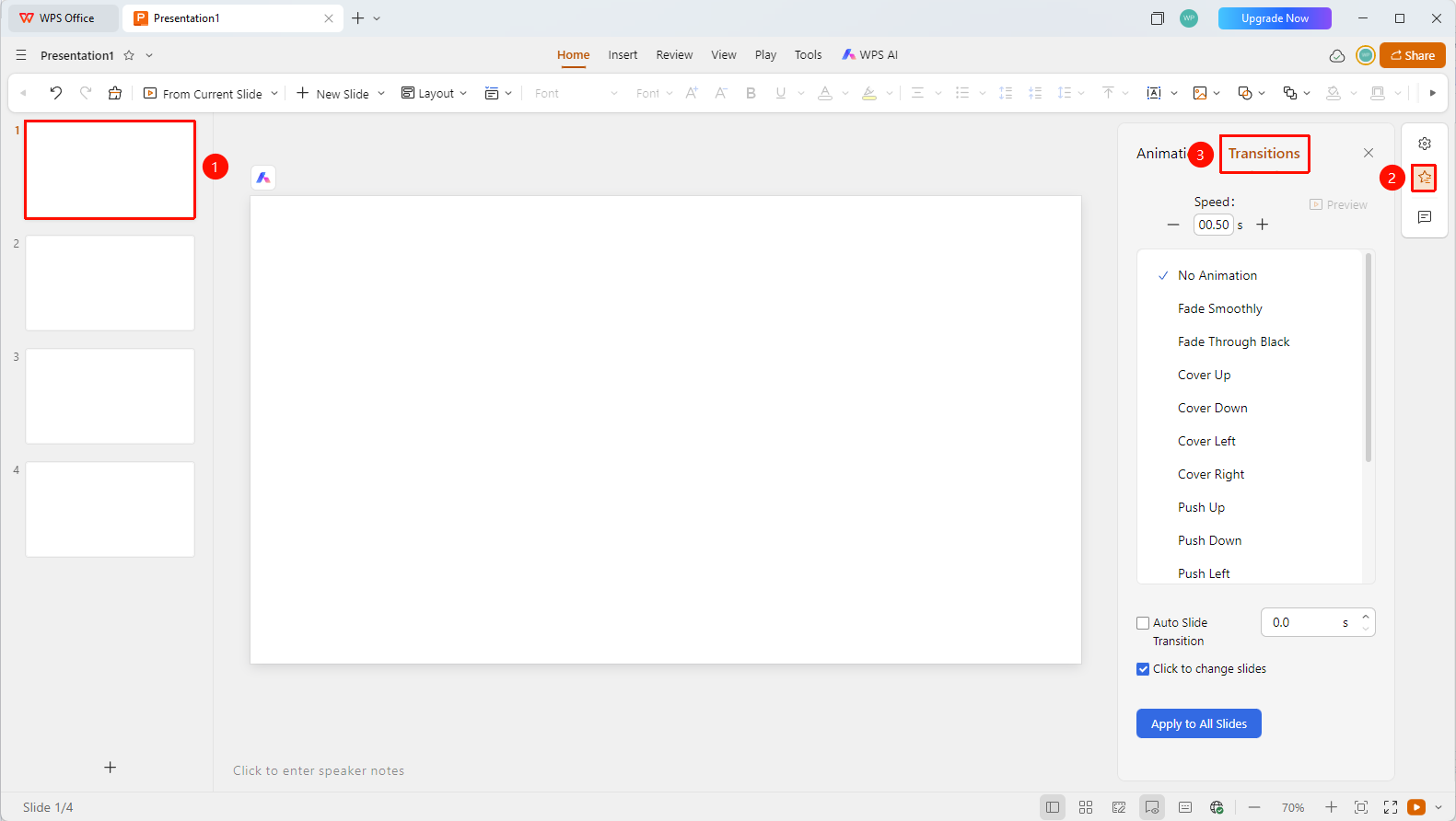
Task: Start slideshow From Current Slide
Action: (203, 94)
